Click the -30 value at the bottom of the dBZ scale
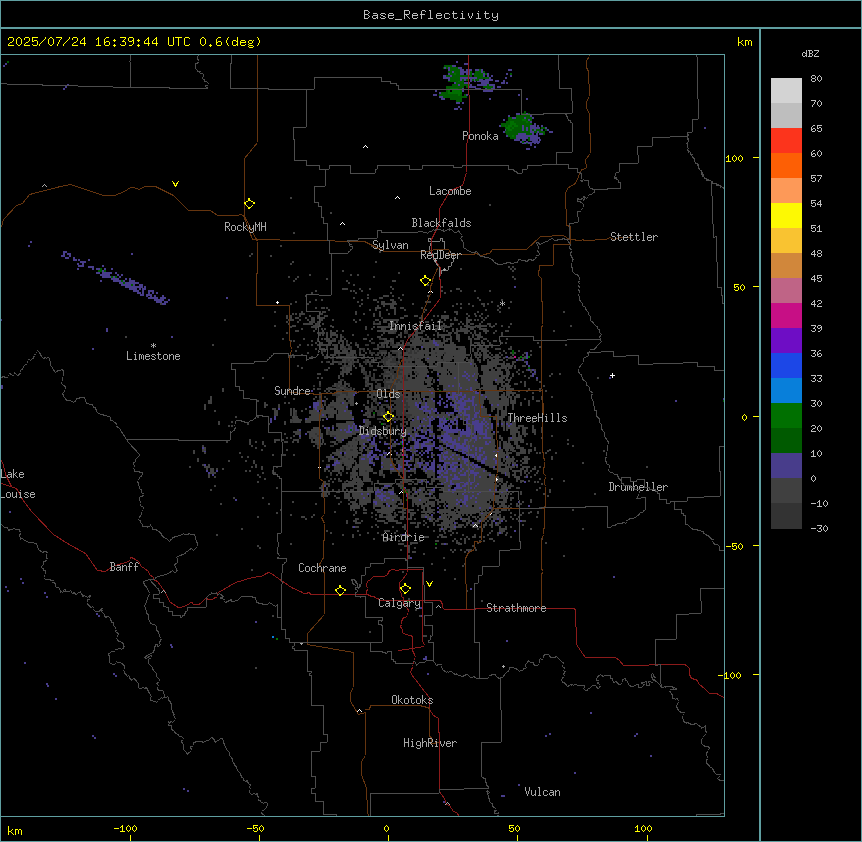This screenshot has height=842, width=862. 819,529
